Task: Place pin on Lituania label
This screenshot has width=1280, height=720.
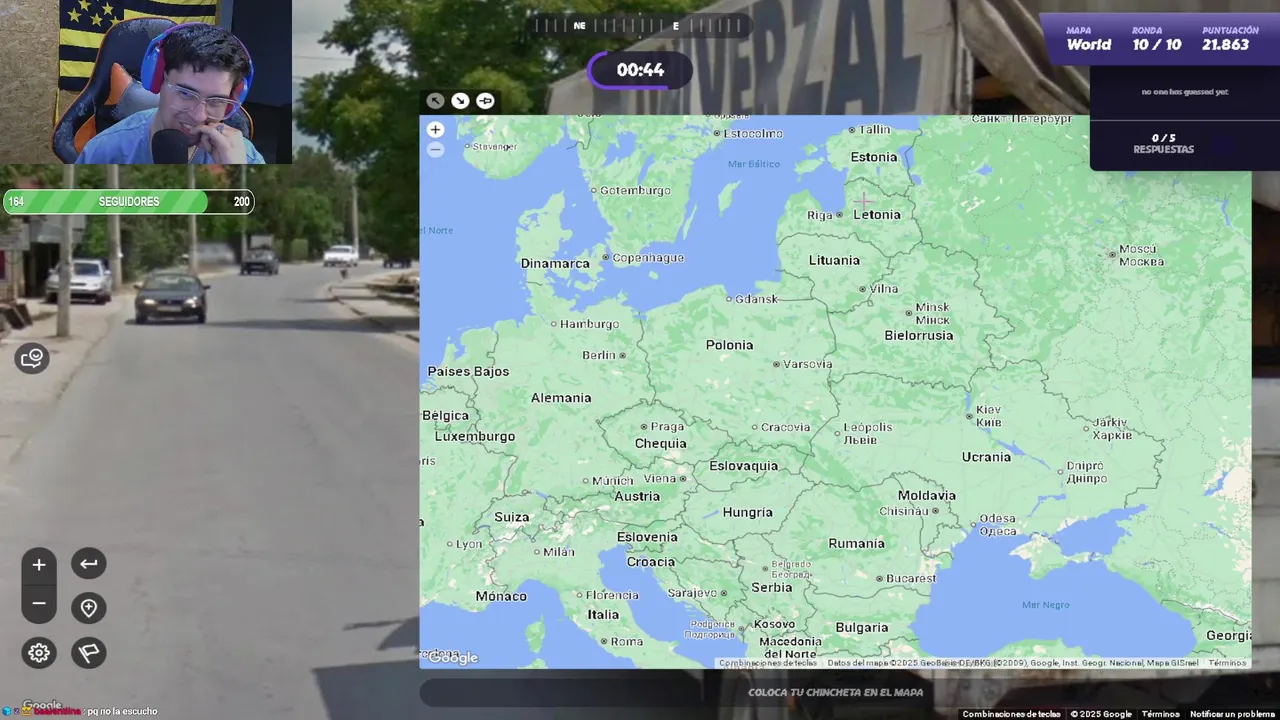Action: click(834, 261)
